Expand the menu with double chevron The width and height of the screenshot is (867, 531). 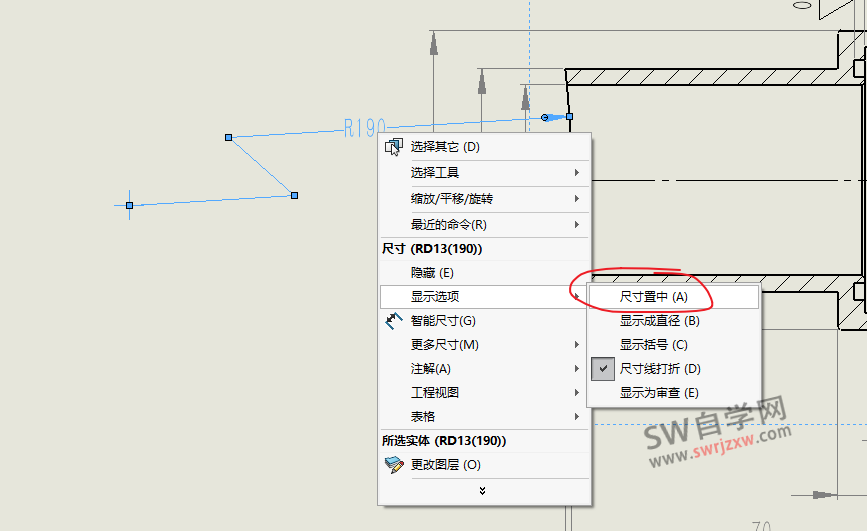[482, 491]
